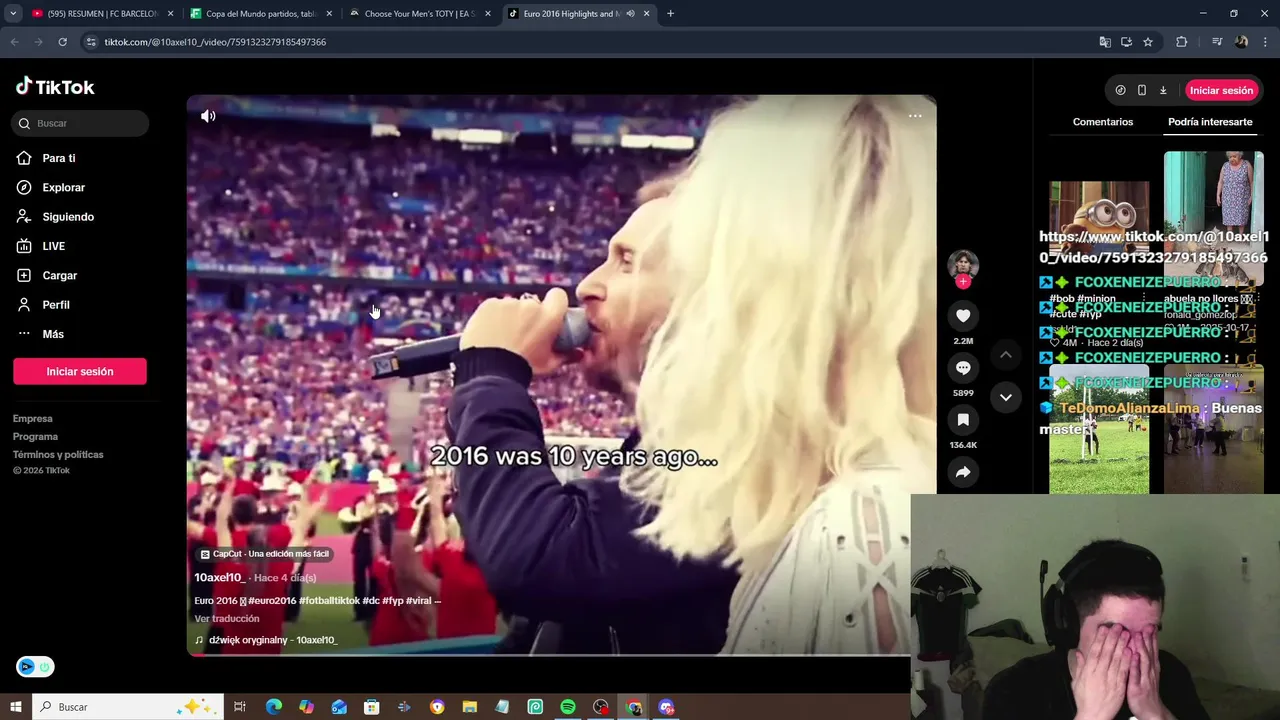Go to next video with down chevron
Image resolution: width=1280 pixels, height=720 pixels.
tap(1006, 397)
